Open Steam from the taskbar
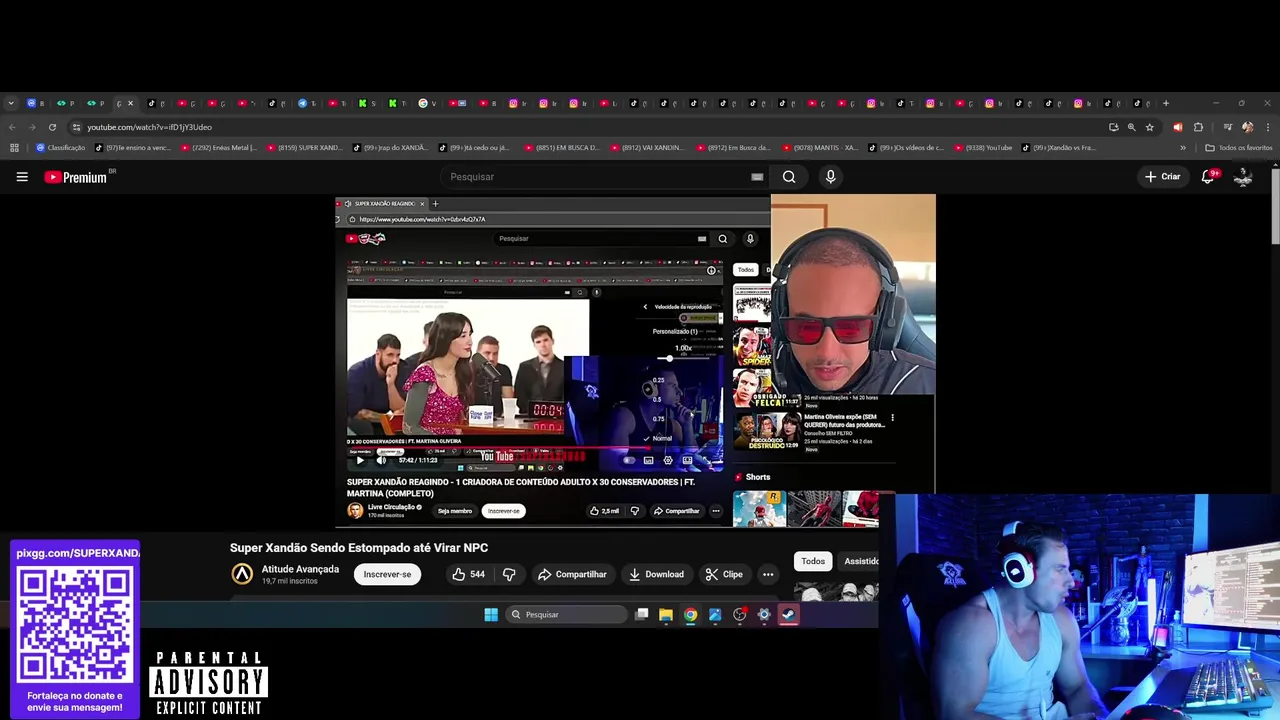The height and width of the screenshot is (720, 1280). click(789, 615)
